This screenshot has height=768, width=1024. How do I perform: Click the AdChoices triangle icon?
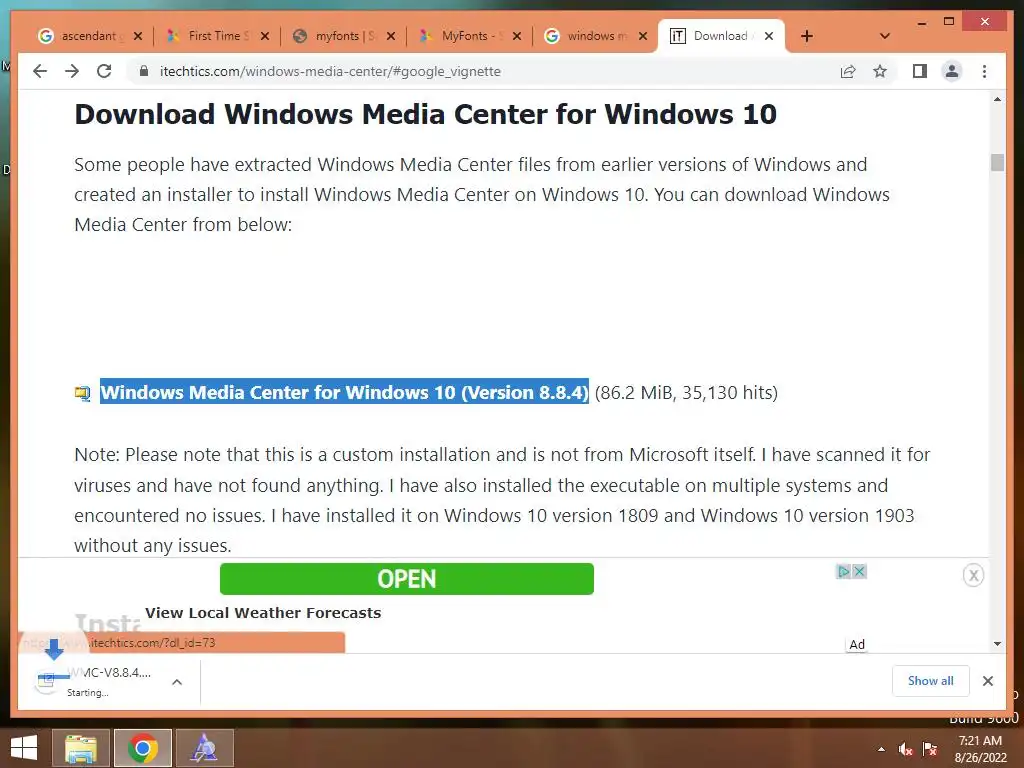(843, 571)
